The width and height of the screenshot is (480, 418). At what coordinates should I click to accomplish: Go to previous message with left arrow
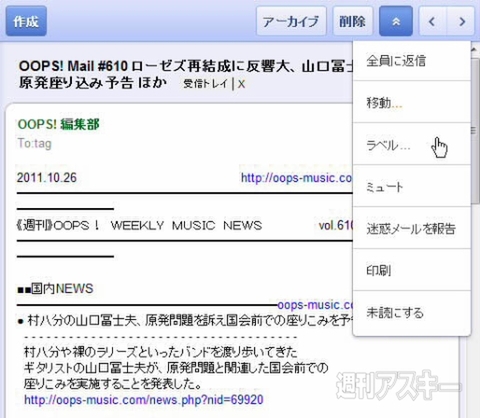click(x=432, y=21)
